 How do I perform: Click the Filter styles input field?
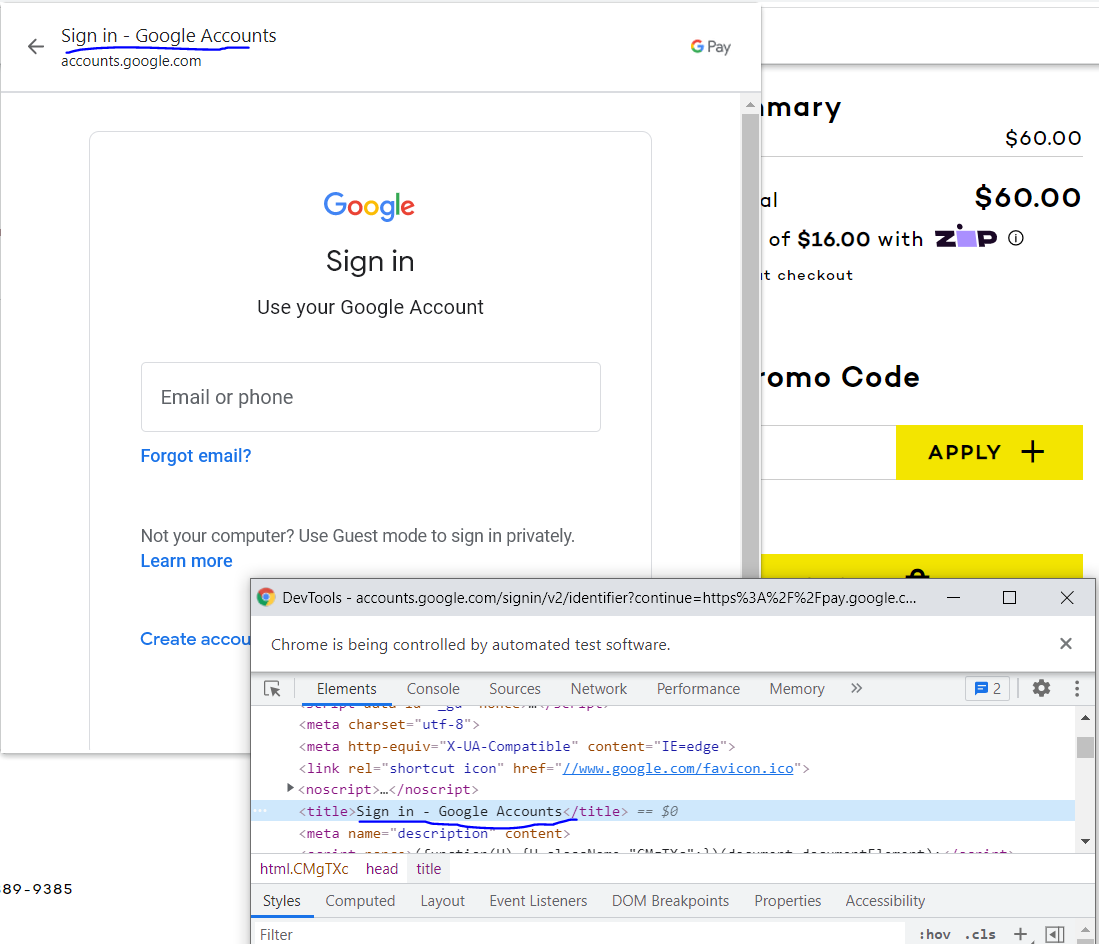pyautogui.click(x=580, y=934)
